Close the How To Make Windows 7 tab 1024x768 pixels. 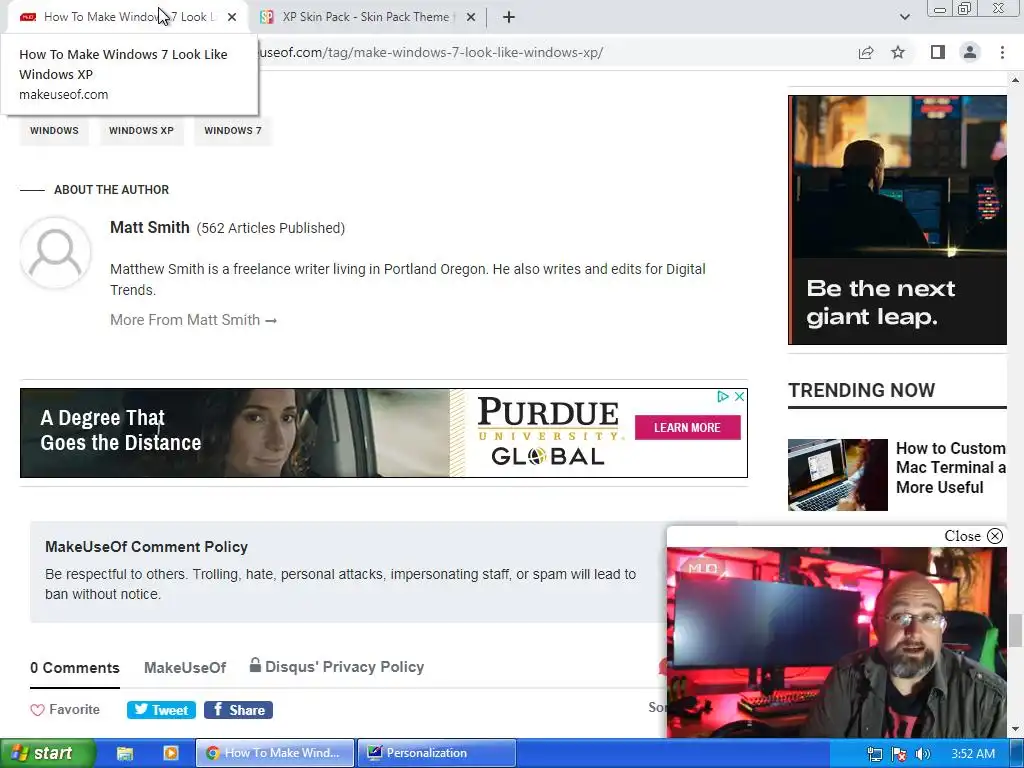tap(232, 17)
